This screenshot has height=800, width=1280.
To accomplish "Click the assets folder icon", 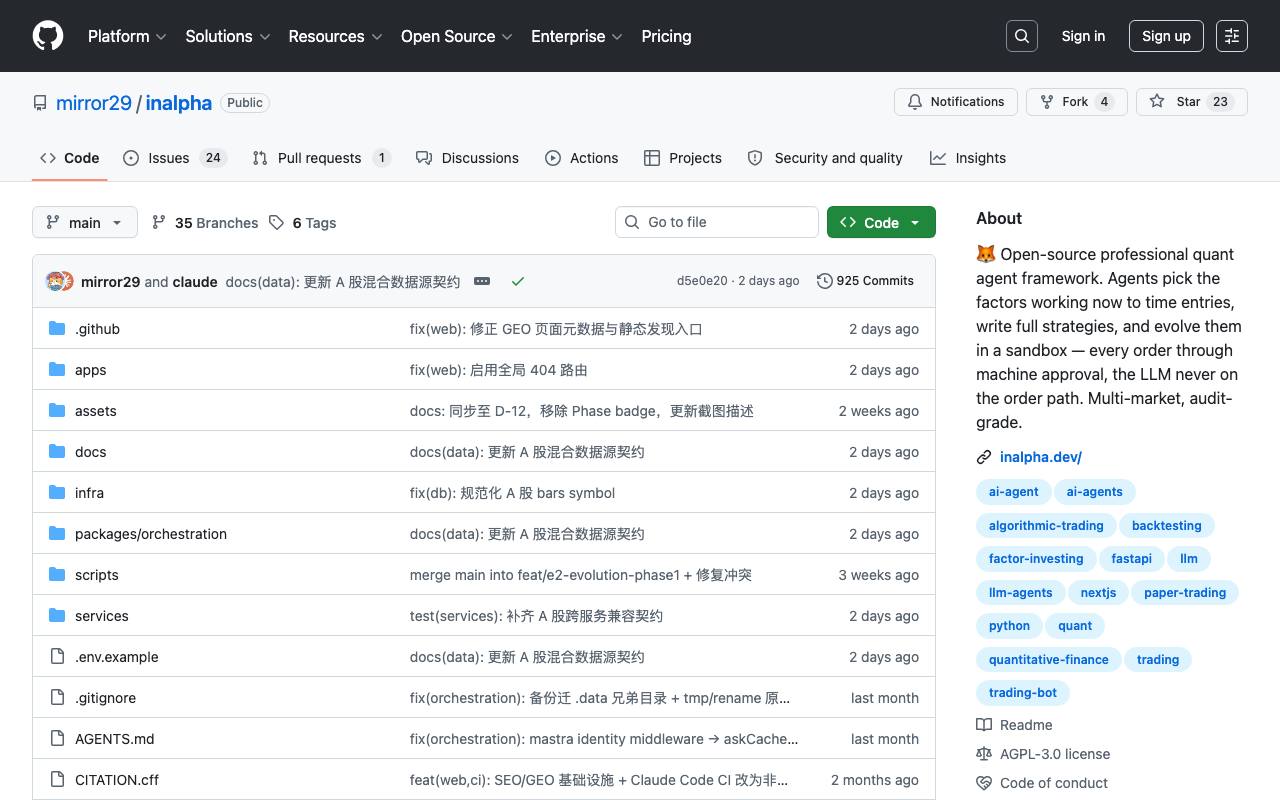I will point(57,411).
